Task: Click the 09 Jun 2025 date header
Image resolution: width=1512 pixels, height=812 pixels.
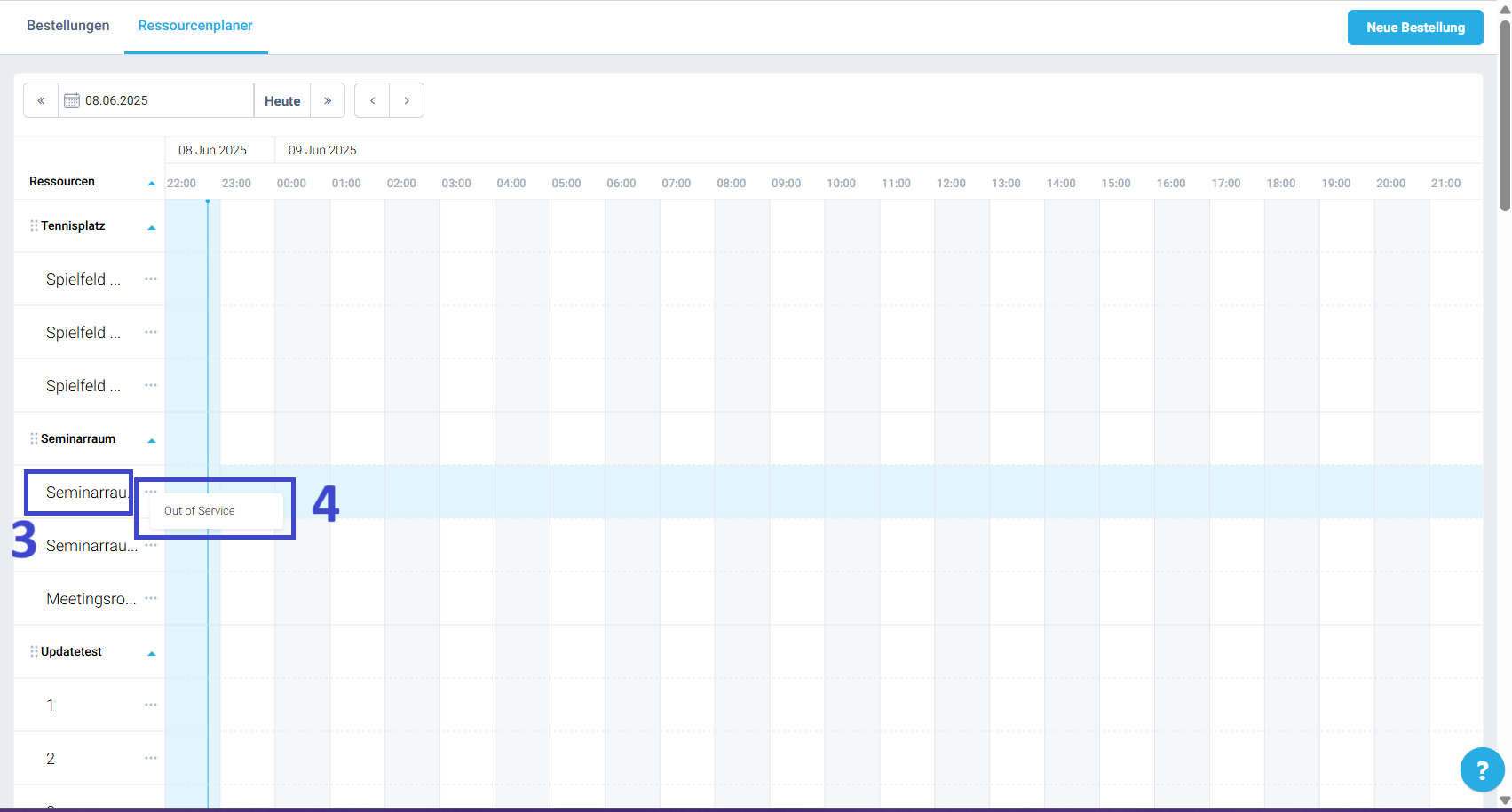Action: [322, 150]
